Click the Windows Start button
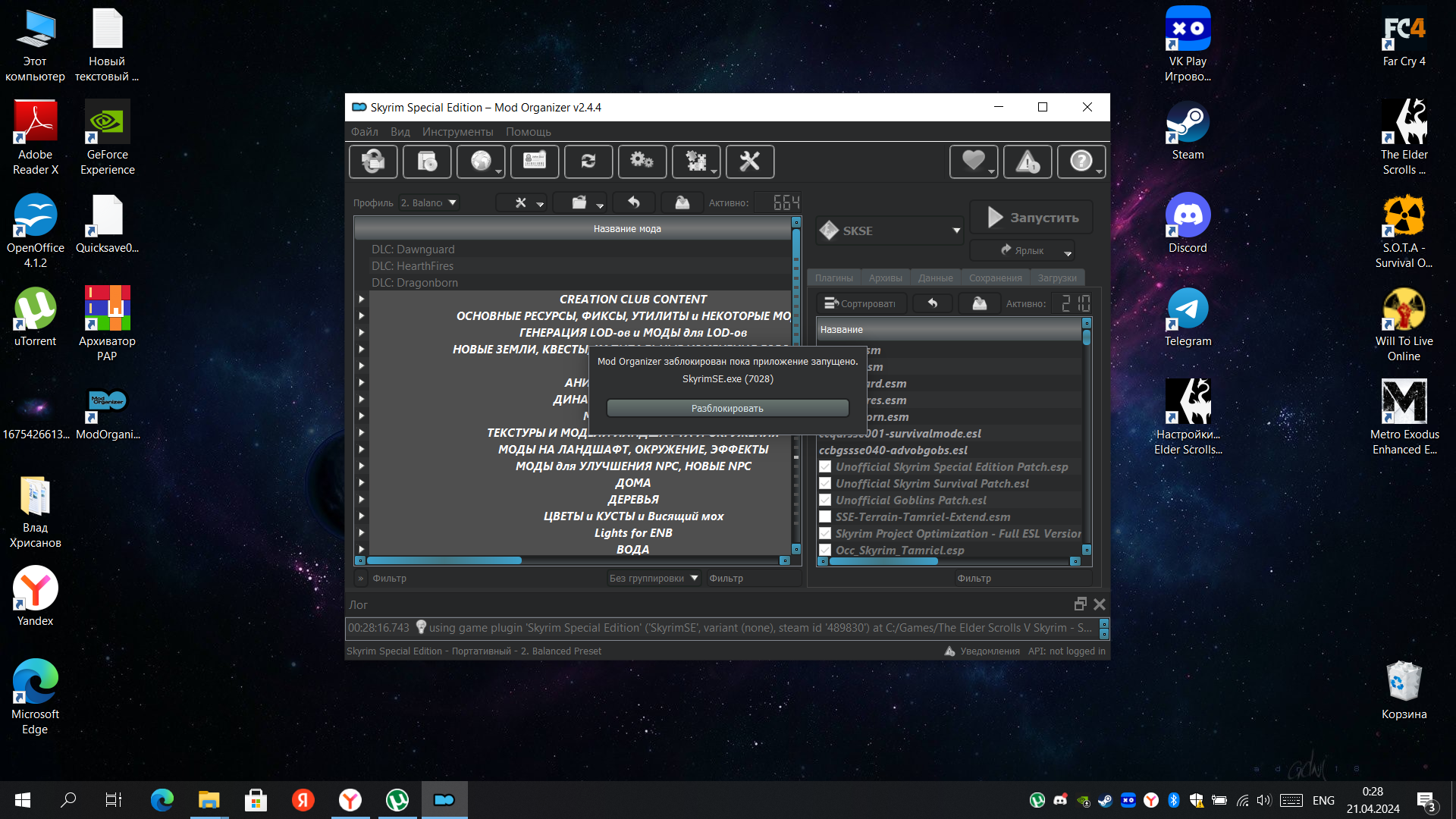 point(23,800)
